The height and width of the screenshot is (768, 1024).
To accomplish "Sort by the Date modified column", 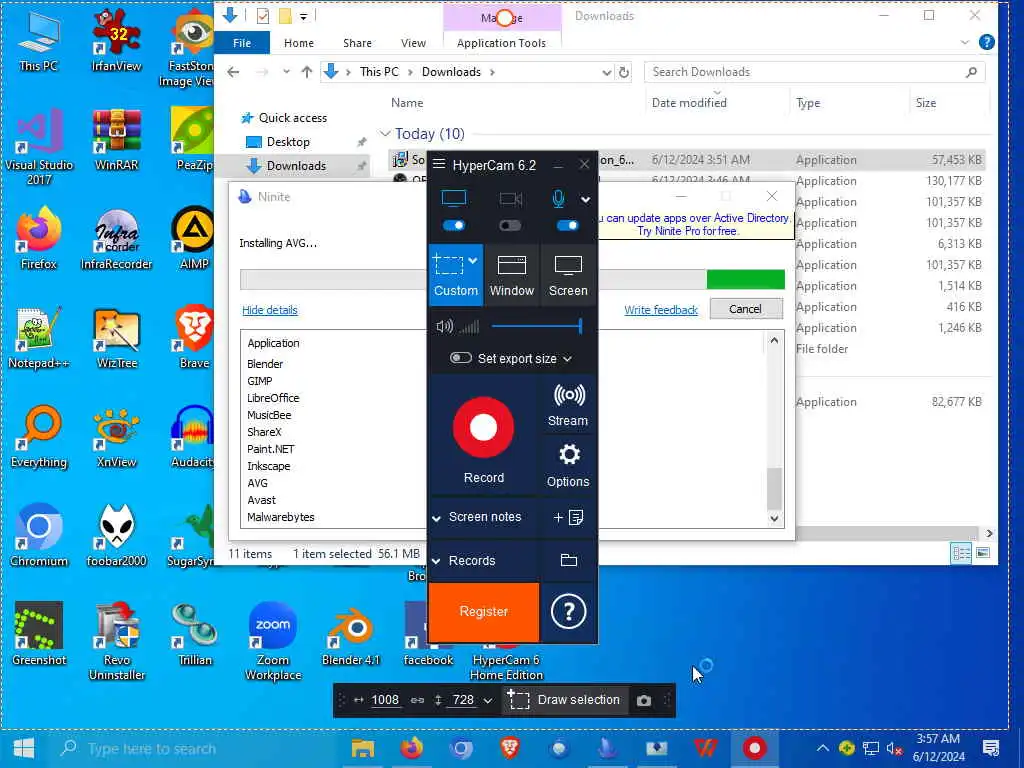I will (x=689, y=103).
